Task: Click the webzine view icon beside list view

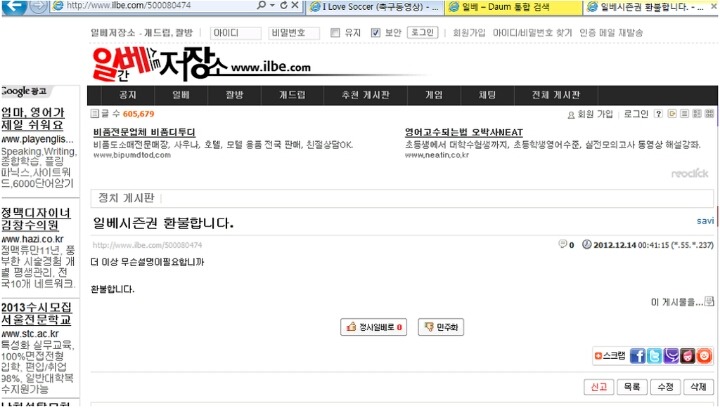Action: (x=697, y=113)
